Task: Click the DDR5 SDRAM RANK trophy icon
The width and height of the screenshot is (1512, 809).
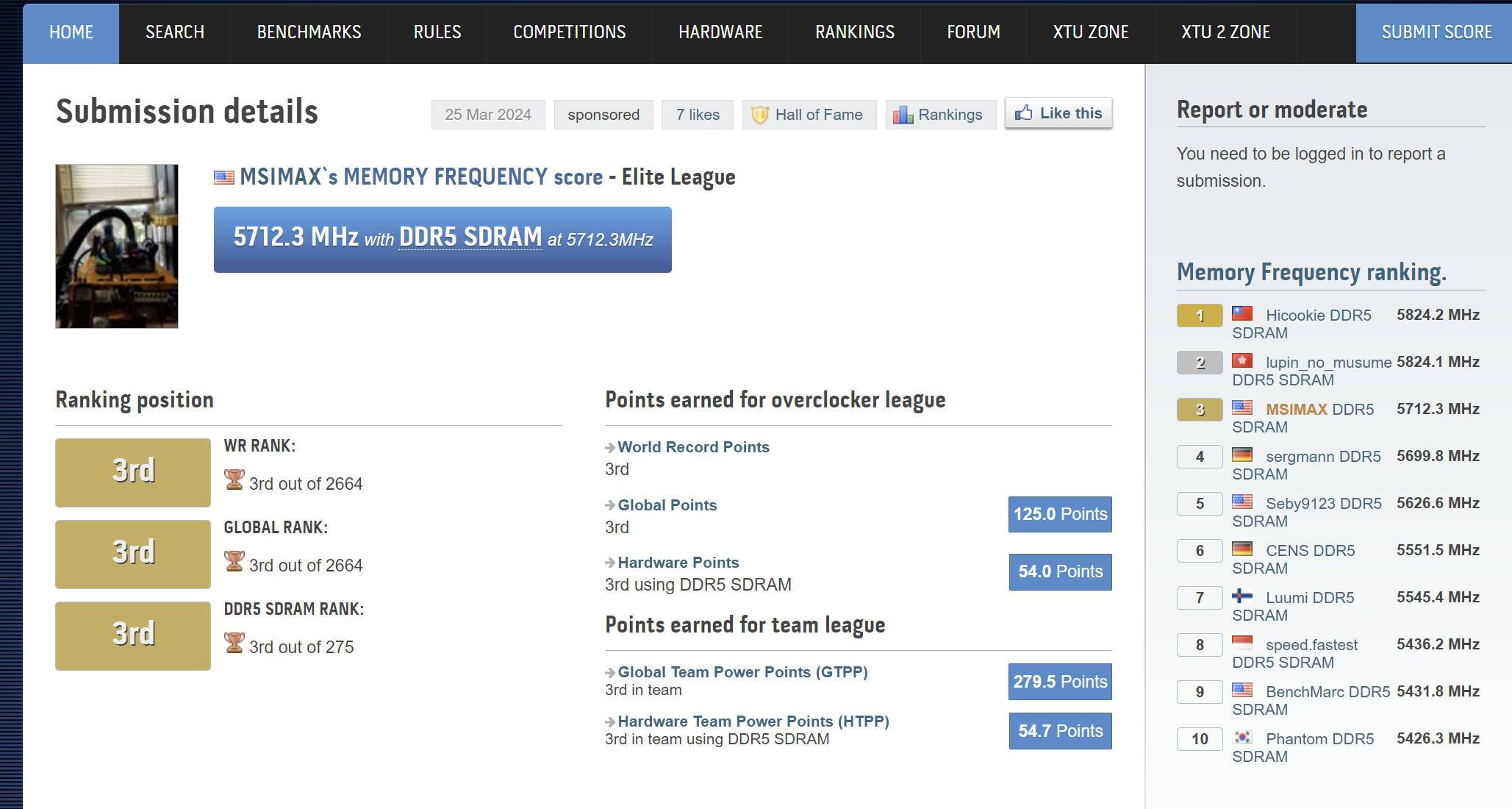Action: point(234,643)
